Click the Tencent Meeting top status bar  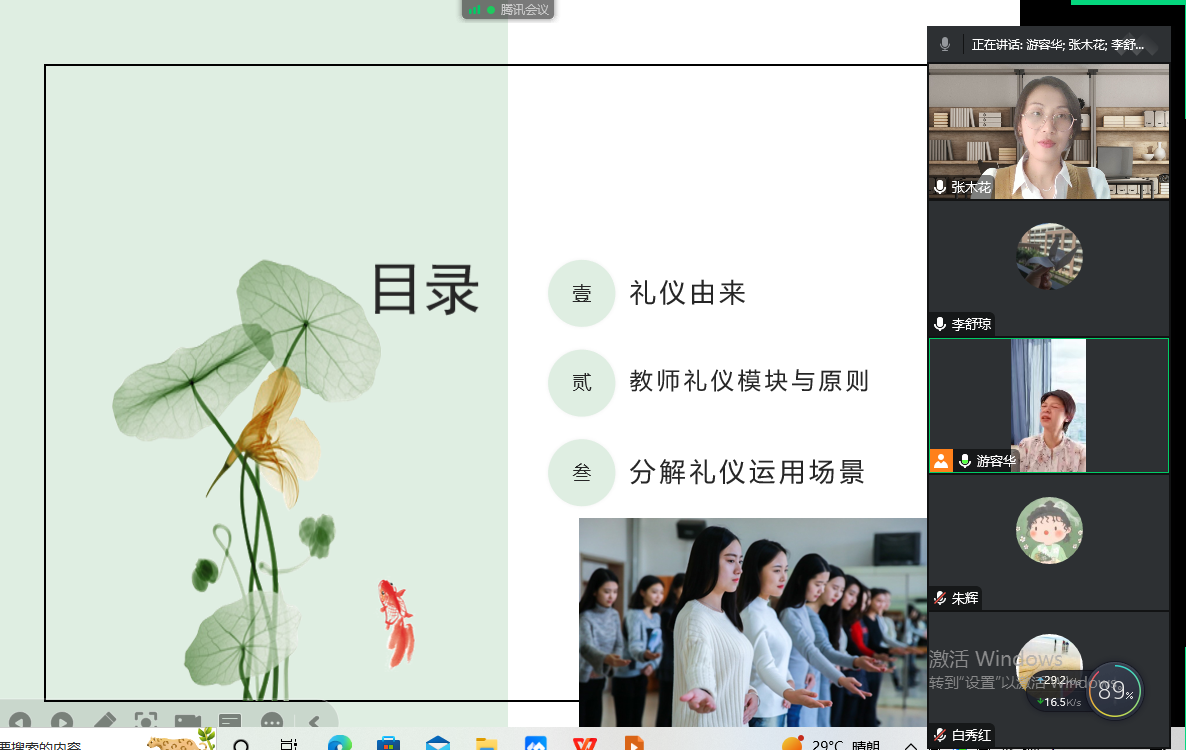509,9
